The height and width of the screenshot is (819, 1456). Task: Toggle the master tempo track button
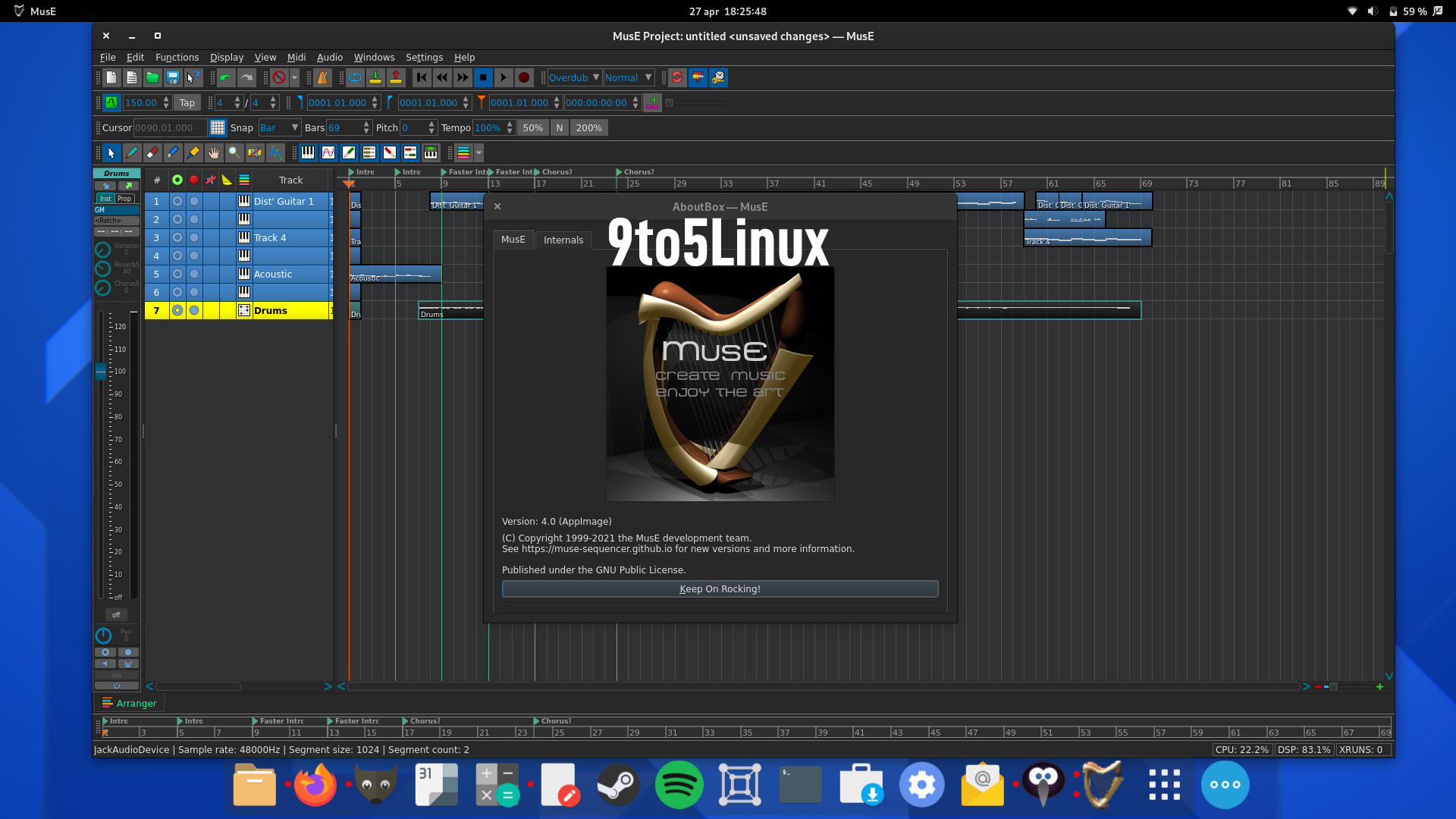tap(111, 102)
